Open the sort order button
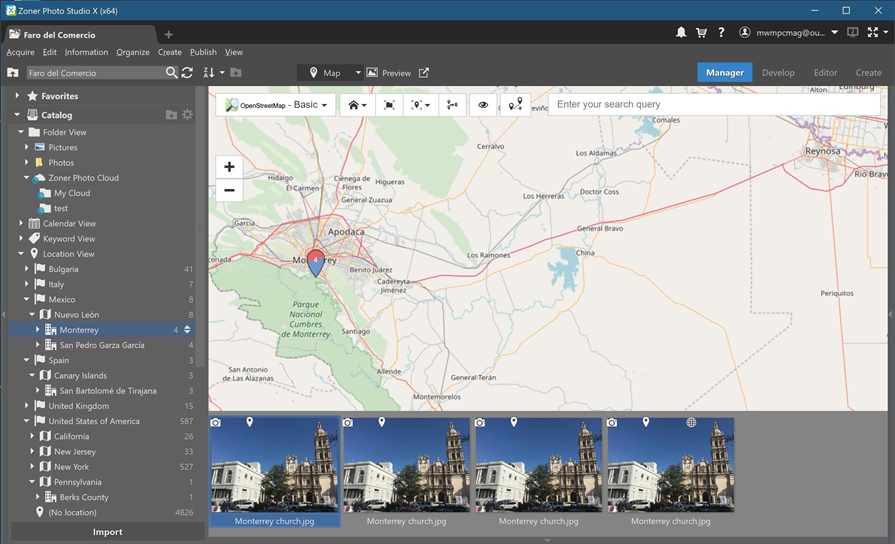Screen dimensions: 895x544 tap(209, 72)
